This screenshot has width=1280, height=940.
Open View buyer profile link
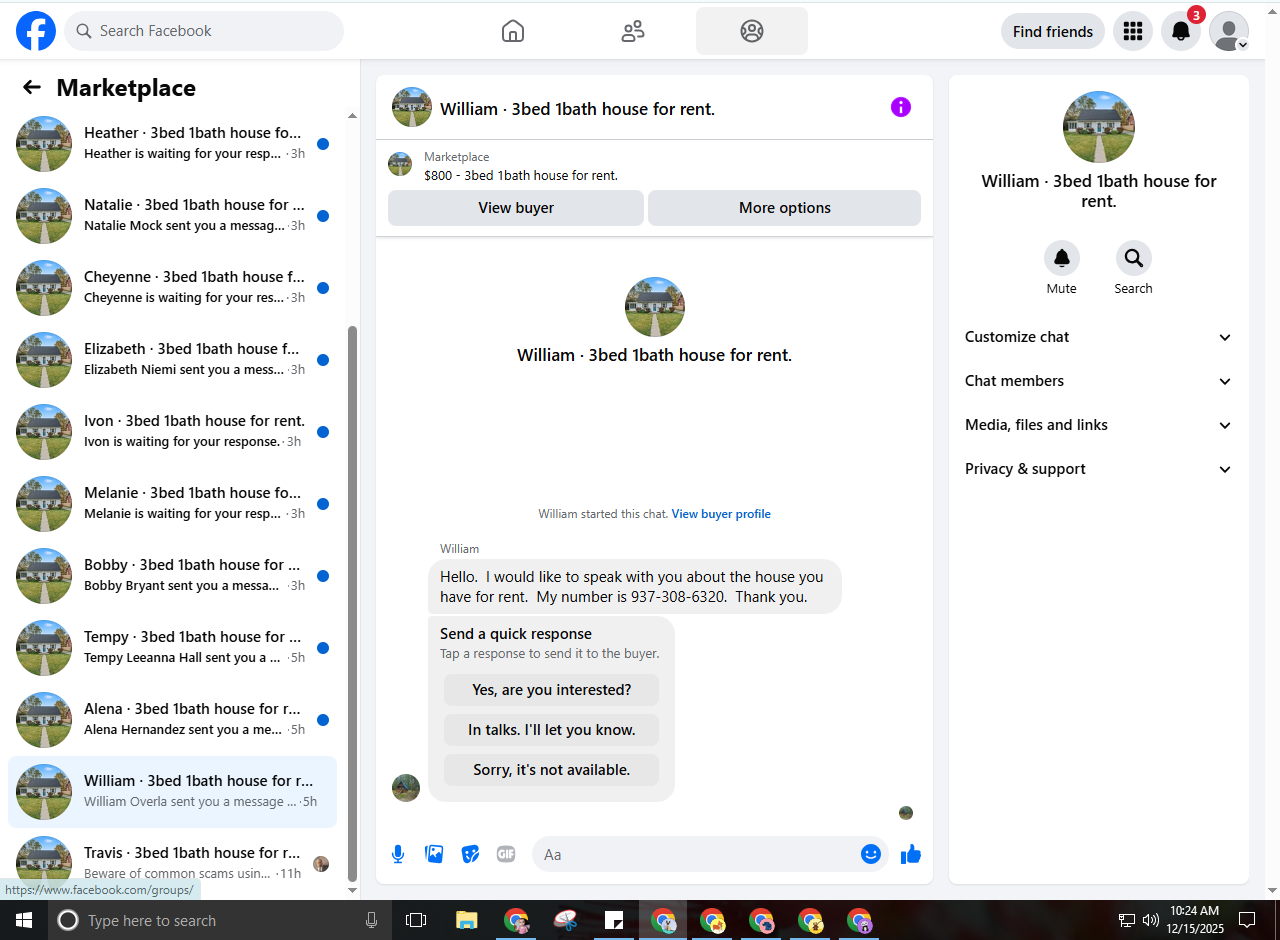click(721, 514)
